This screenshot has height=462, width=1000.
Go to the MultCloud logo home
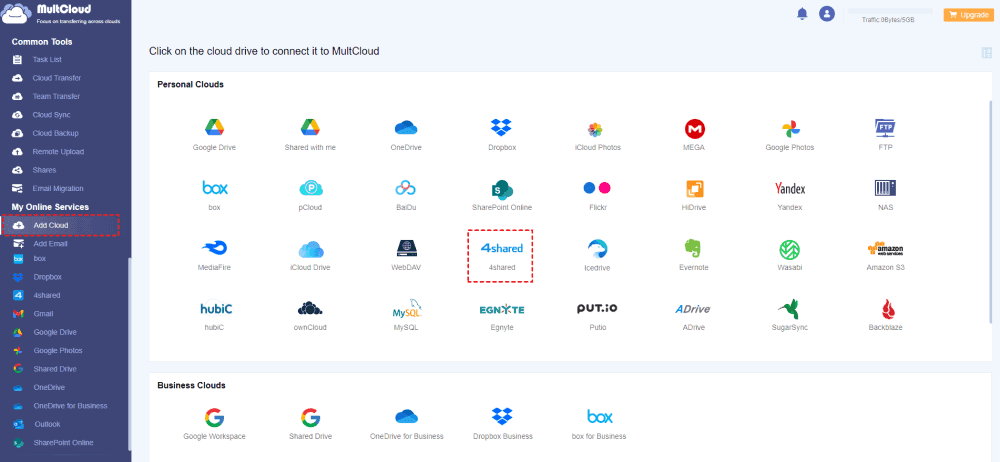pos(61,14)
